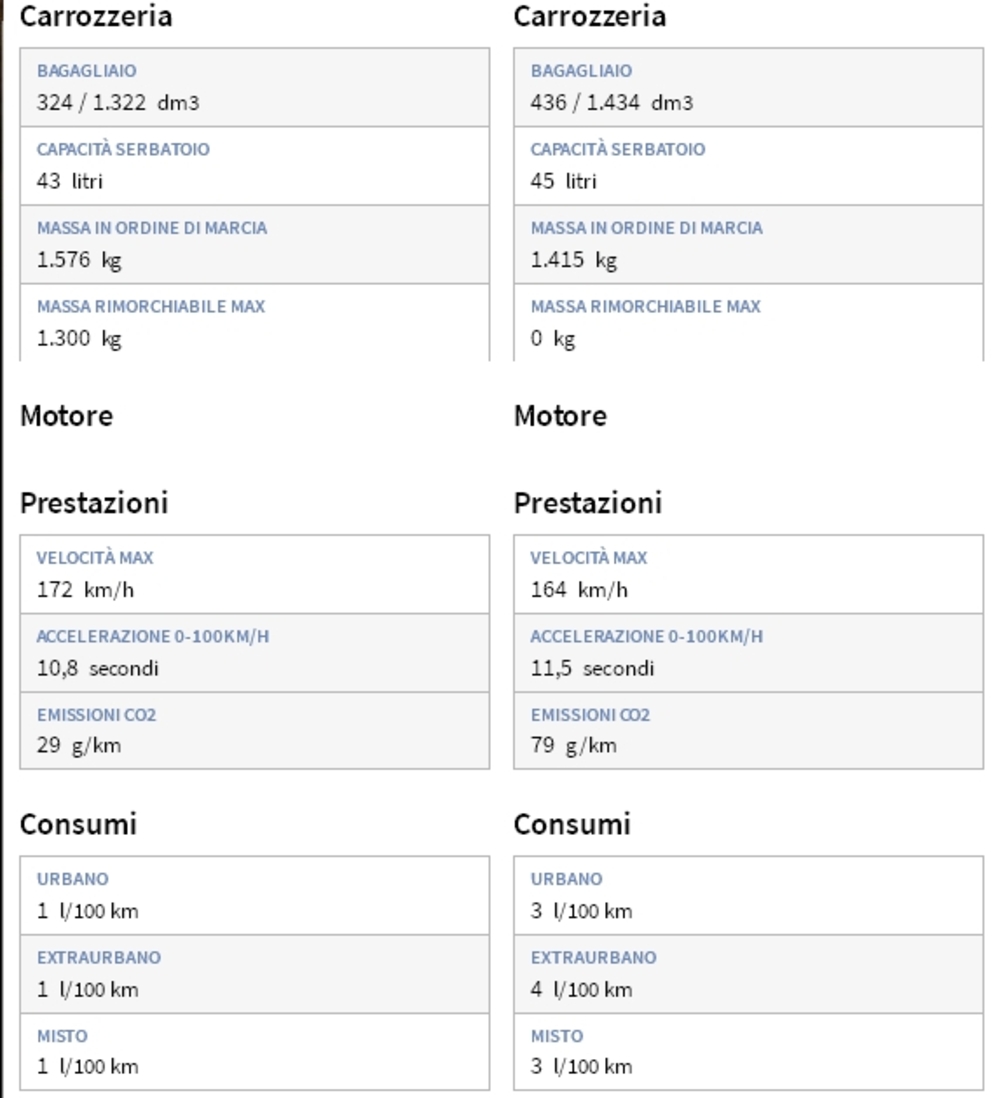Viewport: 1000px width, 1098px height.
Task: Expand the Motore section for the 1.576 kg car
Action: [67, 416]
